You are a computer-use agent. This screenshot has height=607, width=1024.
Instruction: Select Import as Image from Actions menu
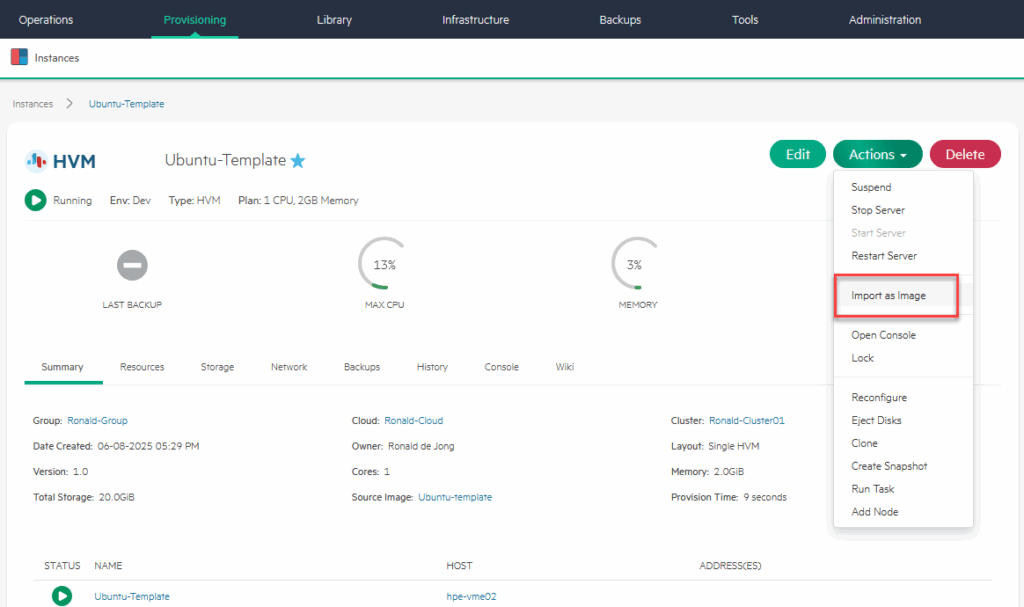888,296
